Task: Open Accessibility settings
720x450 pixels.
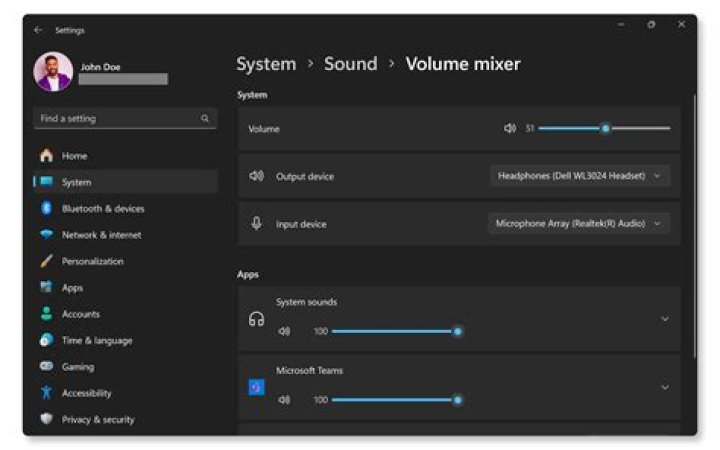Action: coord(86,393)
